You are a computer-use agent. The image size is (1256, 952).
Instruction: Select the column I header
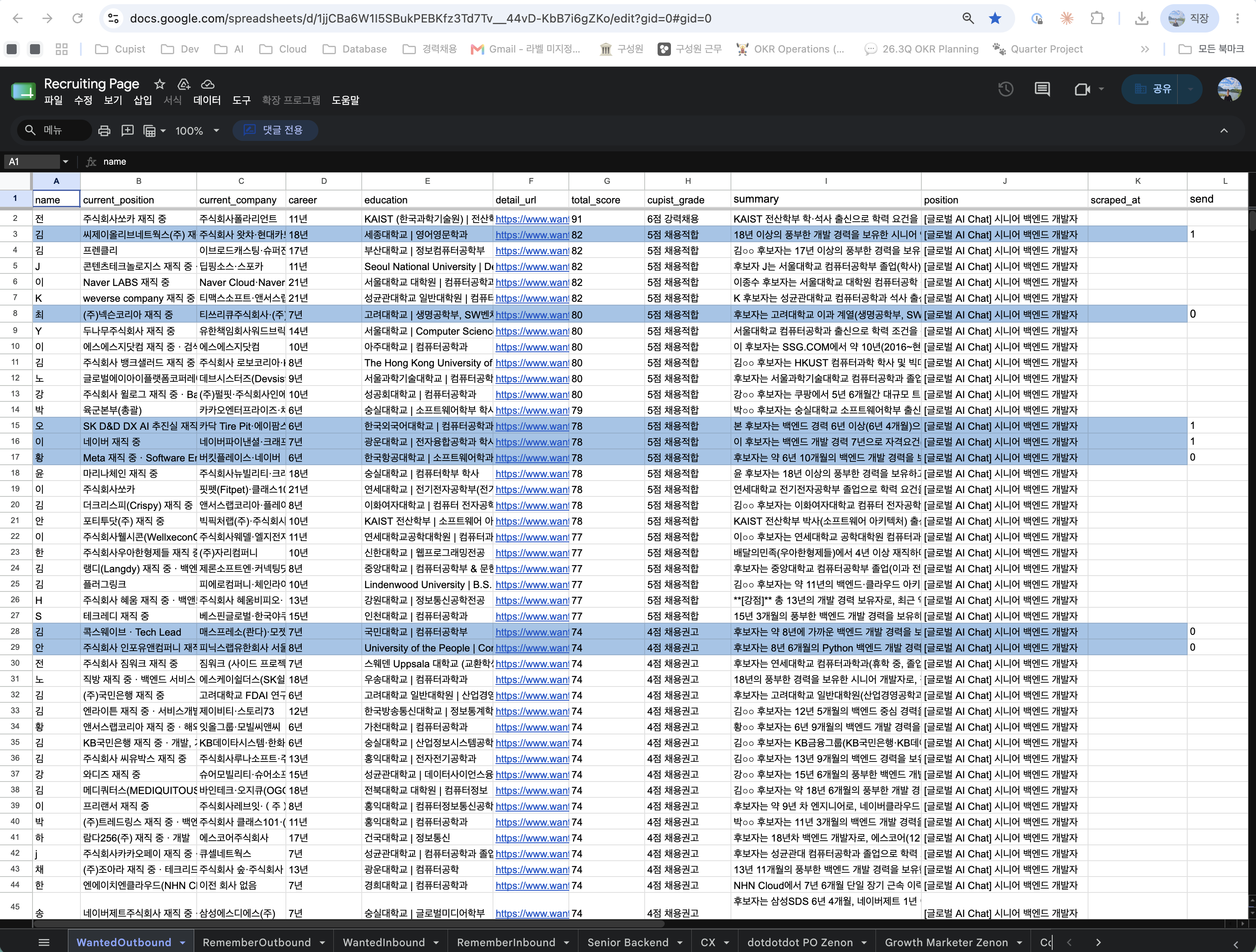click(x=826, y=181)
